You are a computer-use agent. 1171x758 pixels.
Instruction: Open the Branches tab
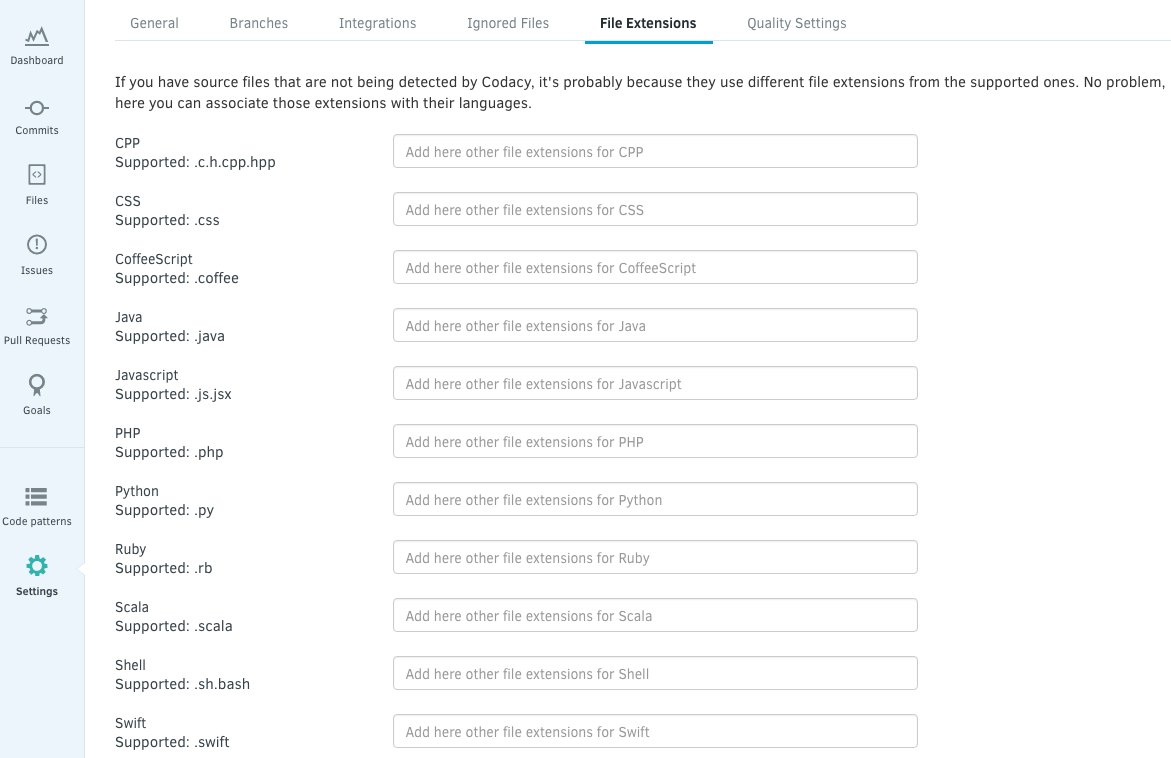(x=258, y=23)
